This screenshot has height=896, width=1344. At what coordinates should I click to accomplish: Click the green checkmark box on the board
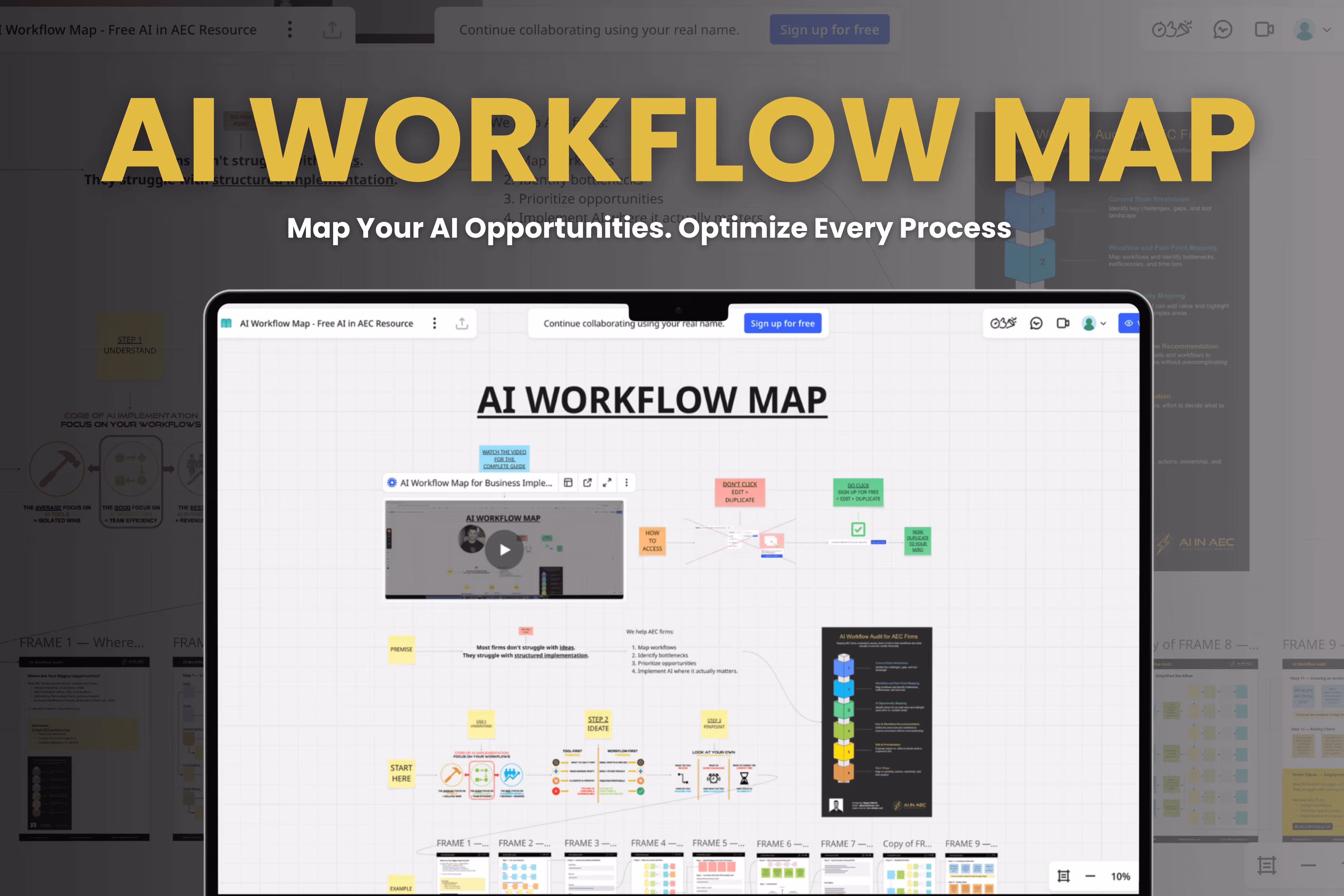tap(858, 529)
